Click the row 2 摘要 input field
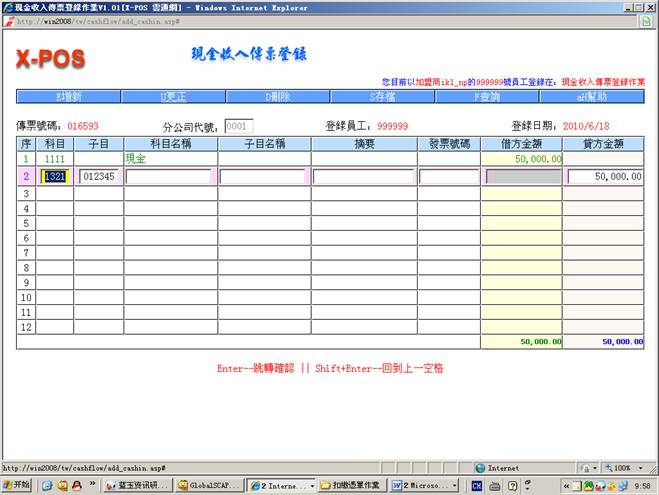Viewport: 659px width, 495px height. click(x=363, y=176)
